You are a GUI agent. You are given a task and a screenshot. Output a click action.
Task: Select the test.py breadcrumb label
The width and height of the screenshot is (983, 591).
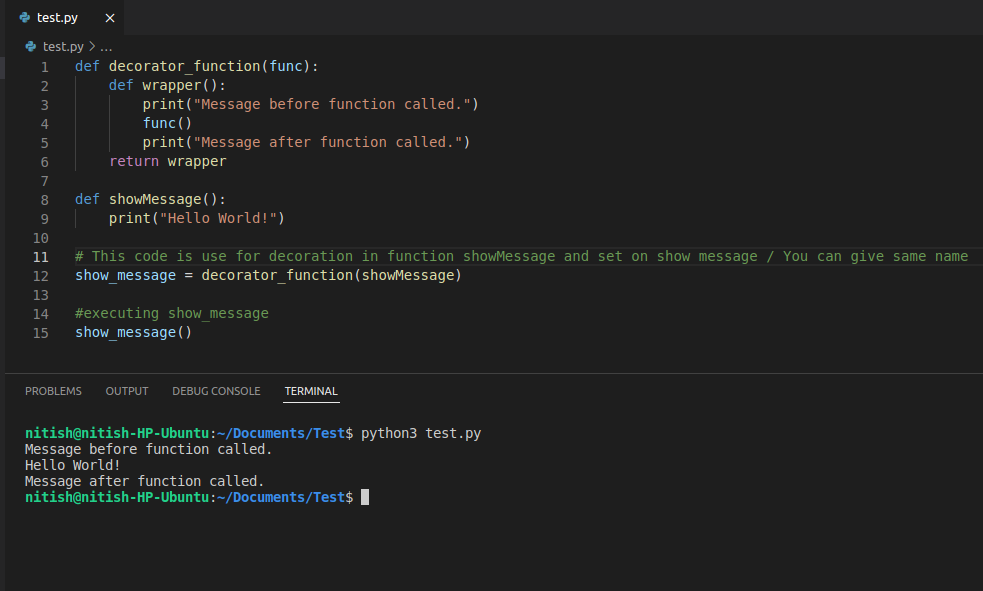click(64, 45)
